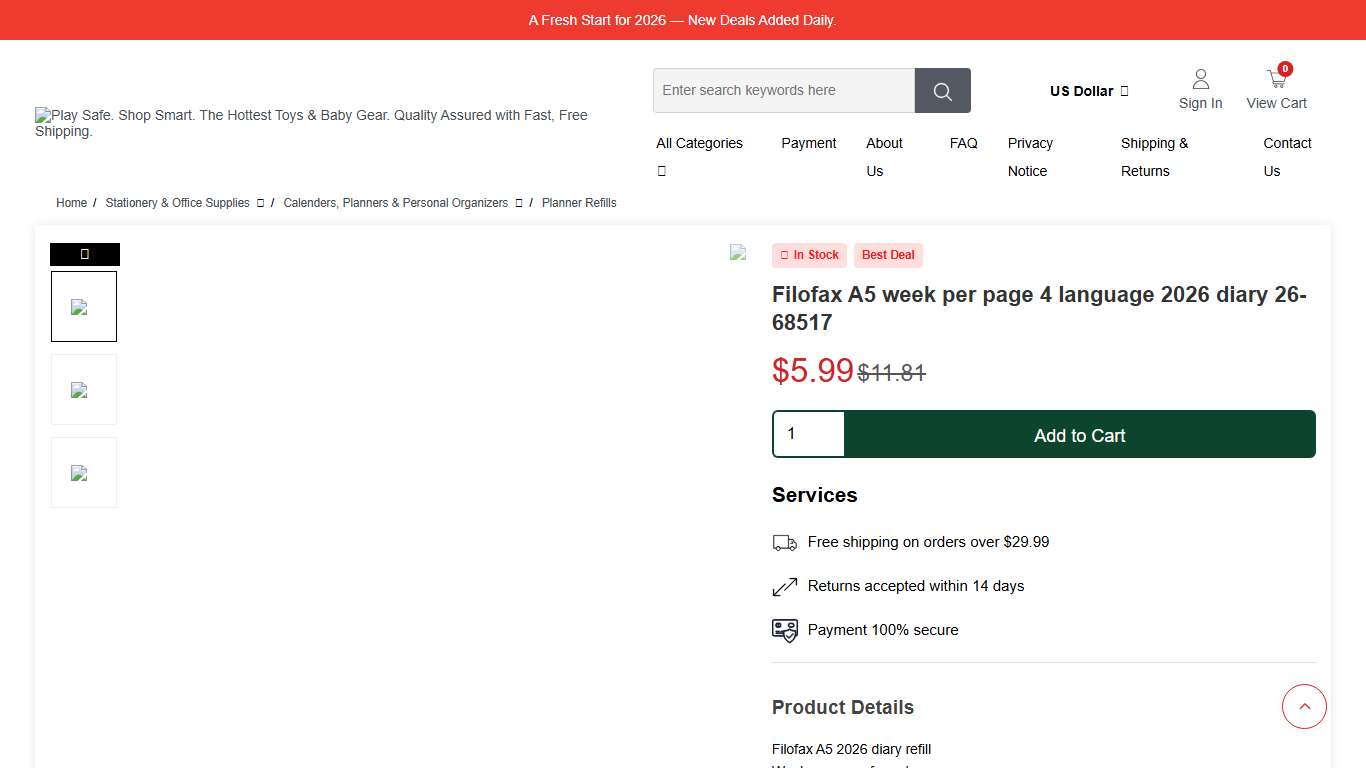Open the Contact Us page
The image size is (1366, 768).
[x=1287, y=157]
